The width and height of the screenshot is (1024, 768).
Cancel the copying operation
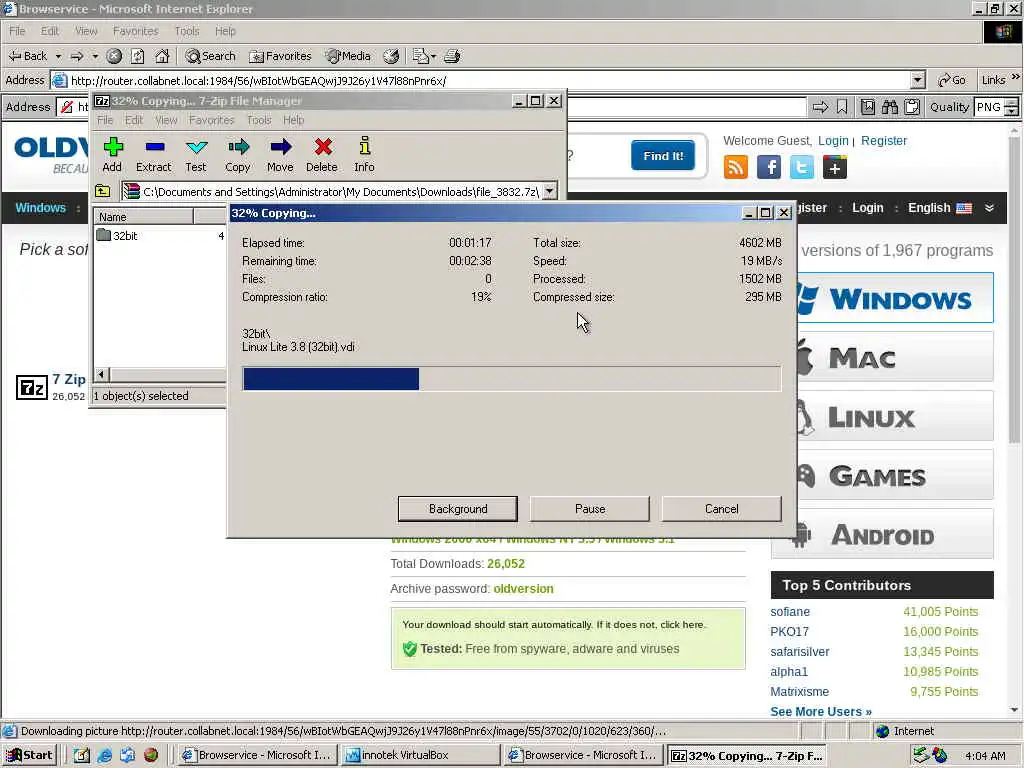coord(722,509)
